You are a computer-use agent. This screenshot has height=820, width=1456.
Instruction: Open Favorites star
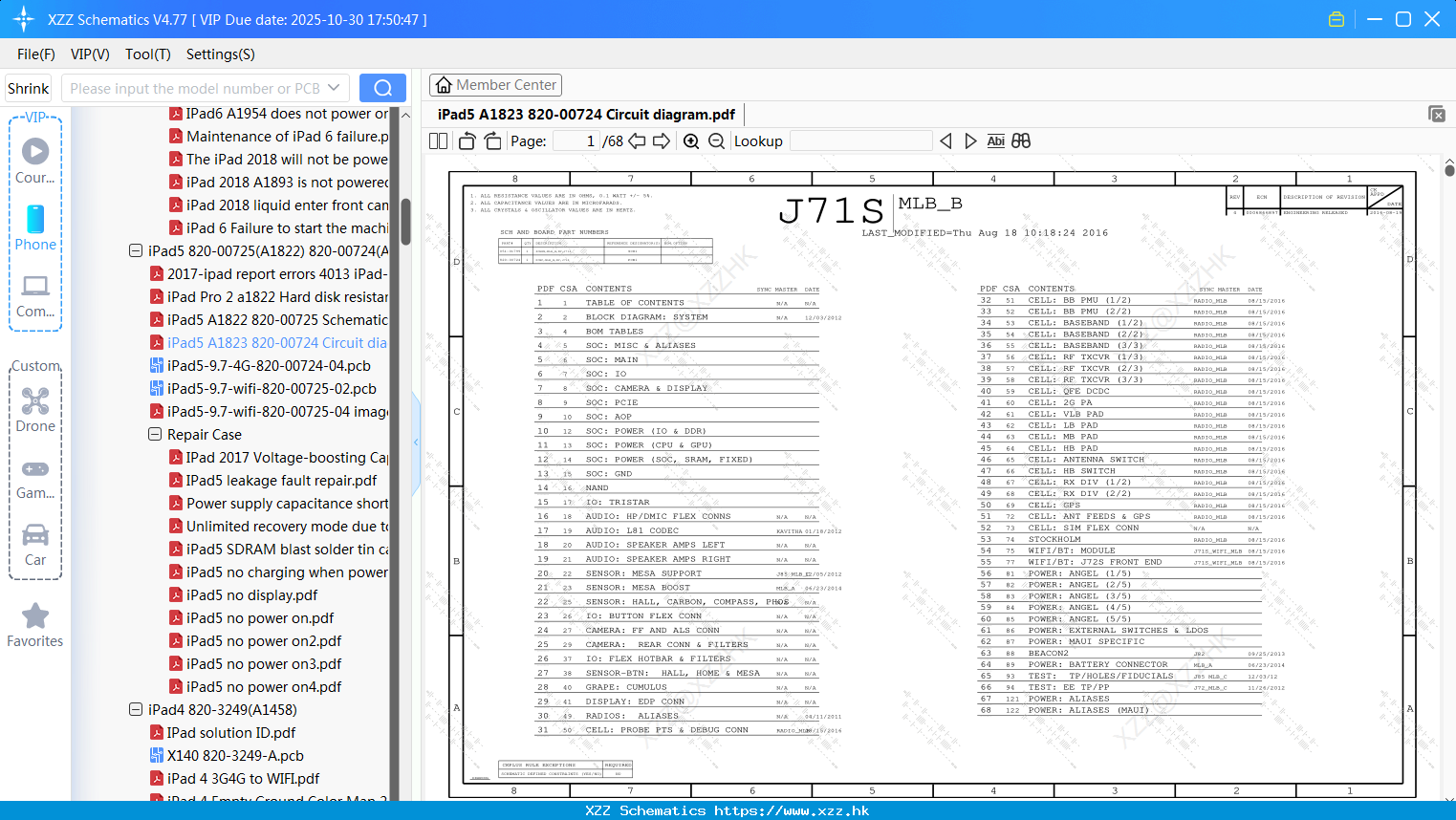coord(35,626)
